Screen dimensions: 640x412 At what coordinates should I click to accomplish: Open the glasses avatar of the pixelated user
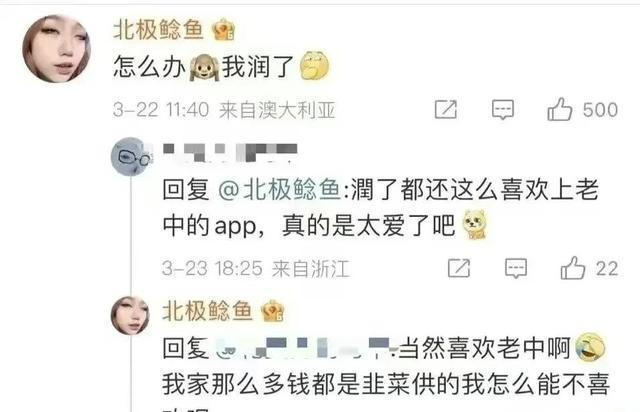131,157
